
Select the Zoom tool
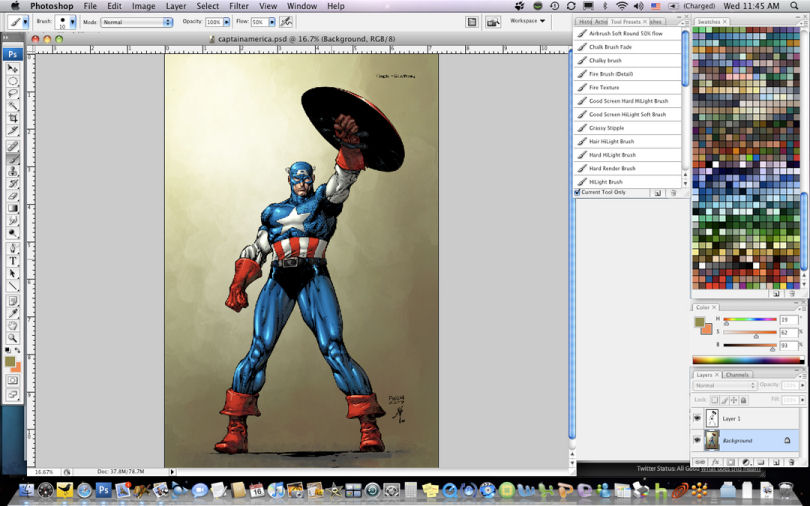pyautogui.click(x=13, y=338)
